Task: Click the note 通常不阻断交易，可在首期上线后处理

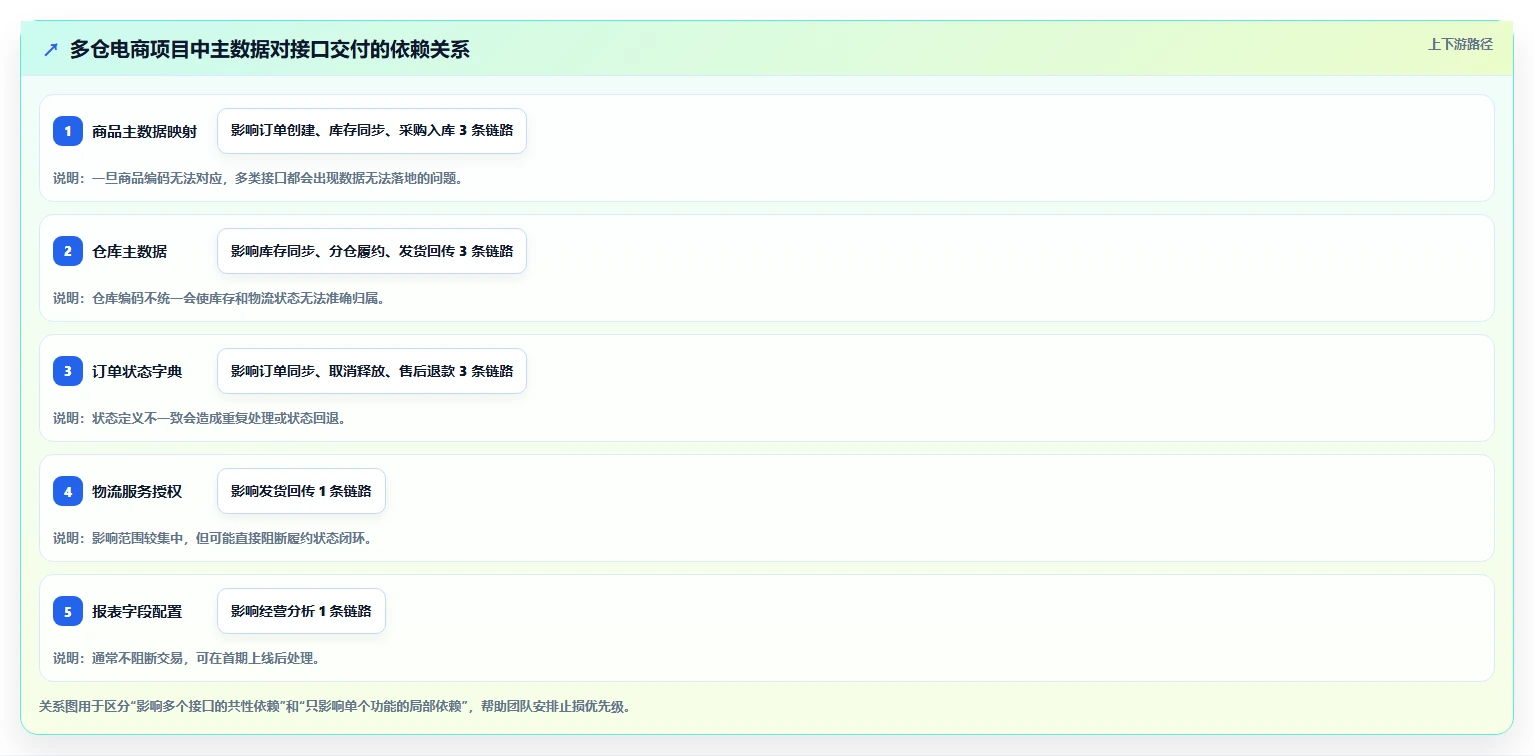Action: point(187,658)
